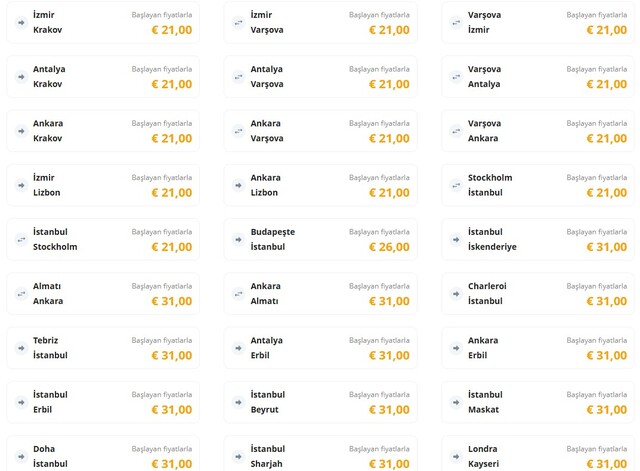
Task: Open the İstanbul to İskenderiye flight deal
Action: point(538,239)
